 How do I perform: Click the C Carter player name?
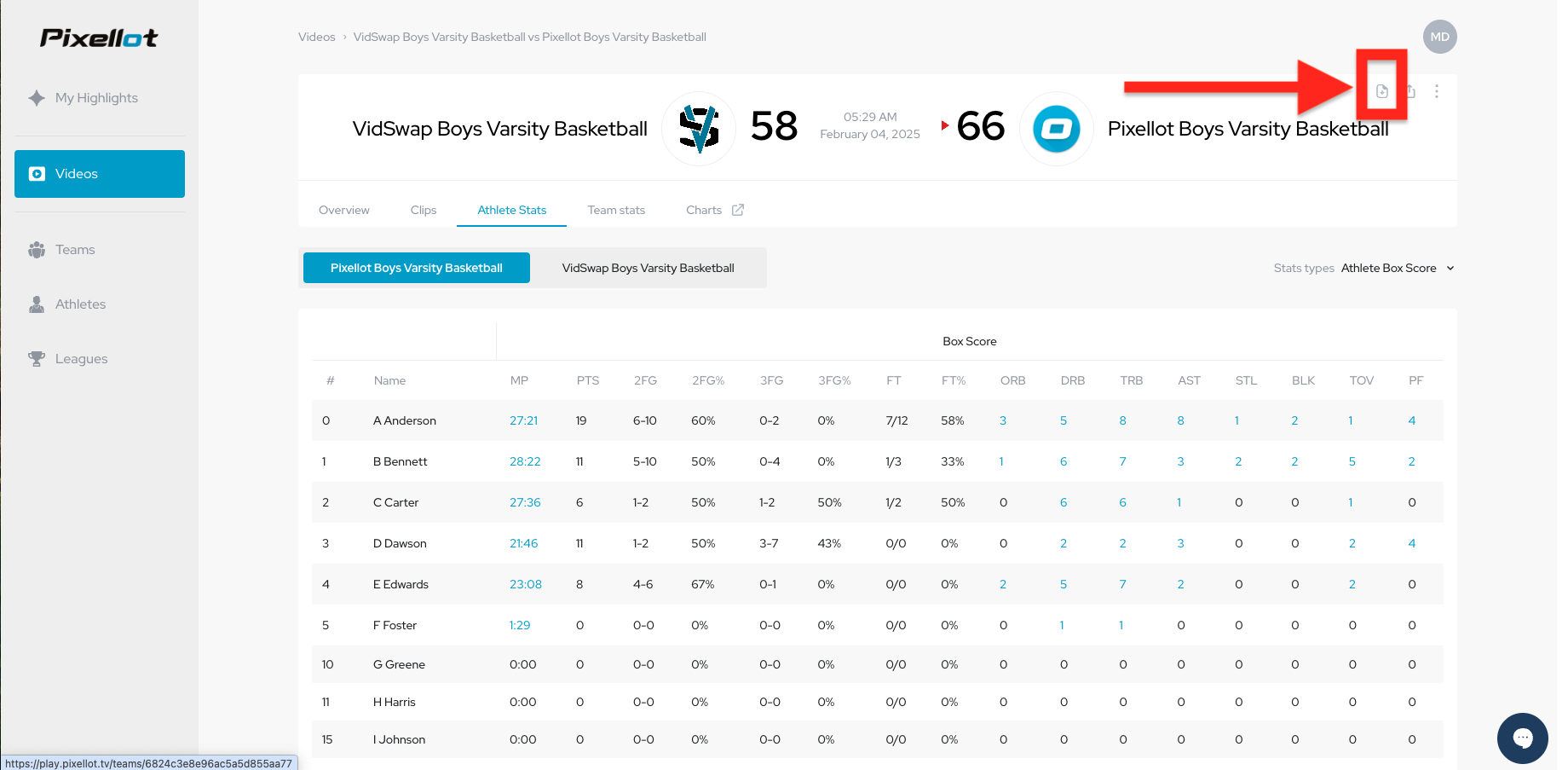point(396,502)
